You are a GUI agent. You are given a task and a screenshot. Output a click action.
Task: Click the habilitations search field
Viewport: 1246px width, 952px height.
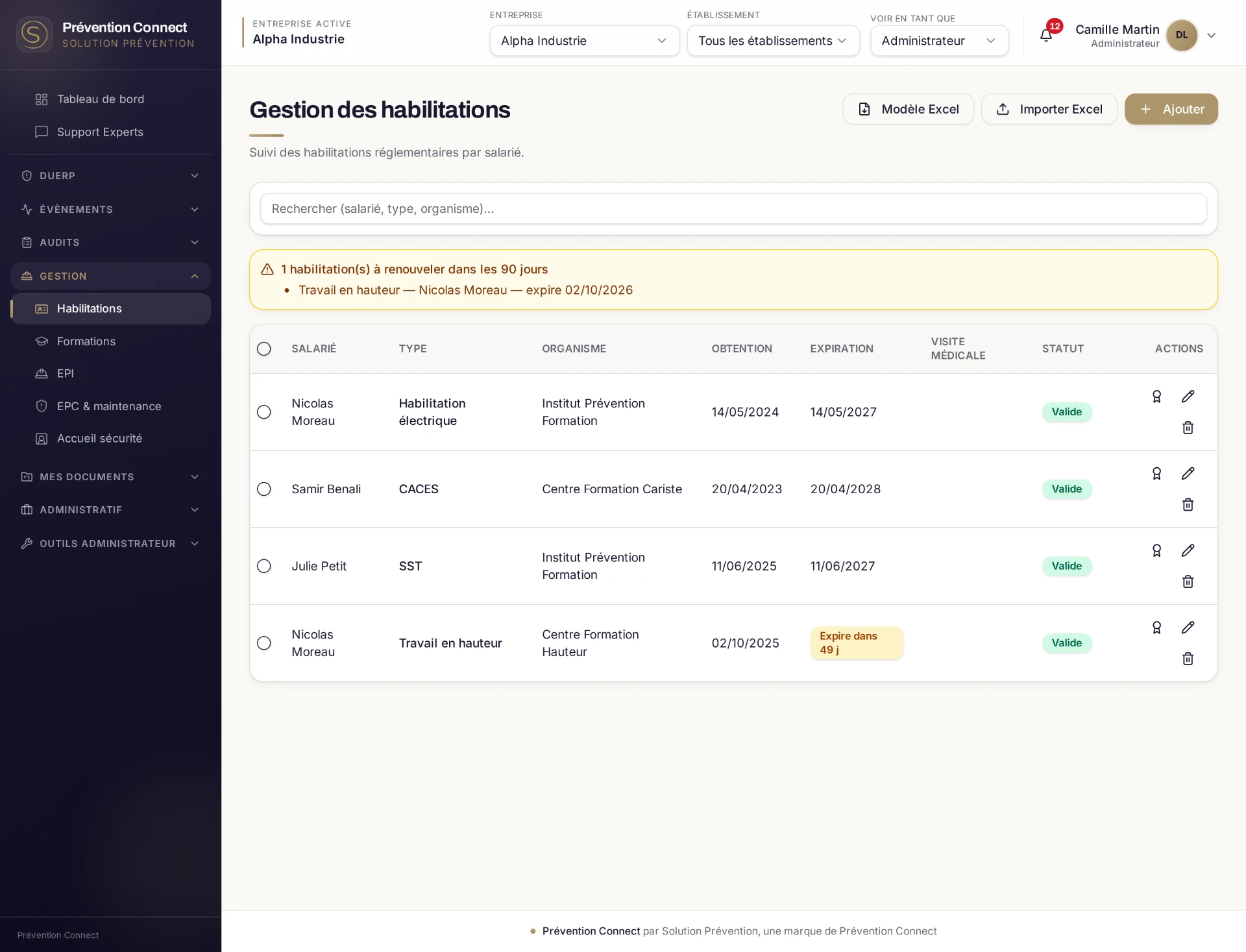pos(733,209)
